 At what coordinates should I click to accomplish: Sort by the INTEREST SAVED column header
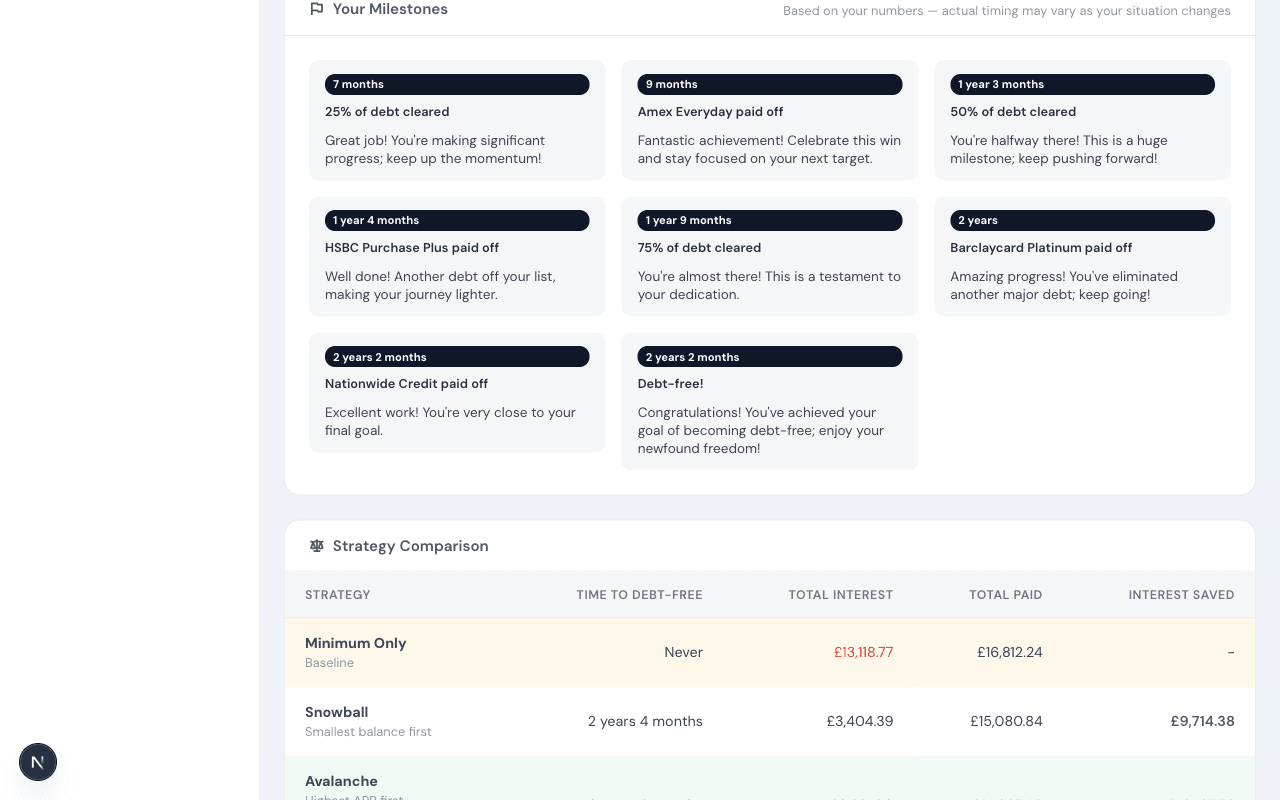point(1181,594)
